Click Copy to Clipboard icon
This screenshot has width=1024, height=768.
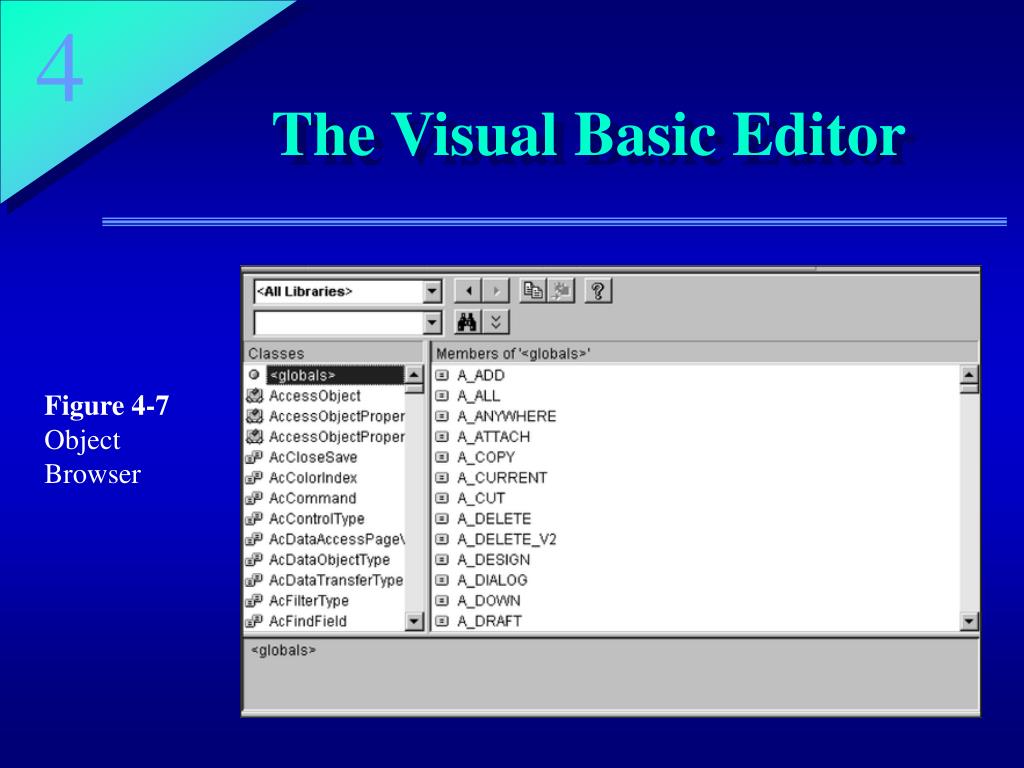point(533,291)
